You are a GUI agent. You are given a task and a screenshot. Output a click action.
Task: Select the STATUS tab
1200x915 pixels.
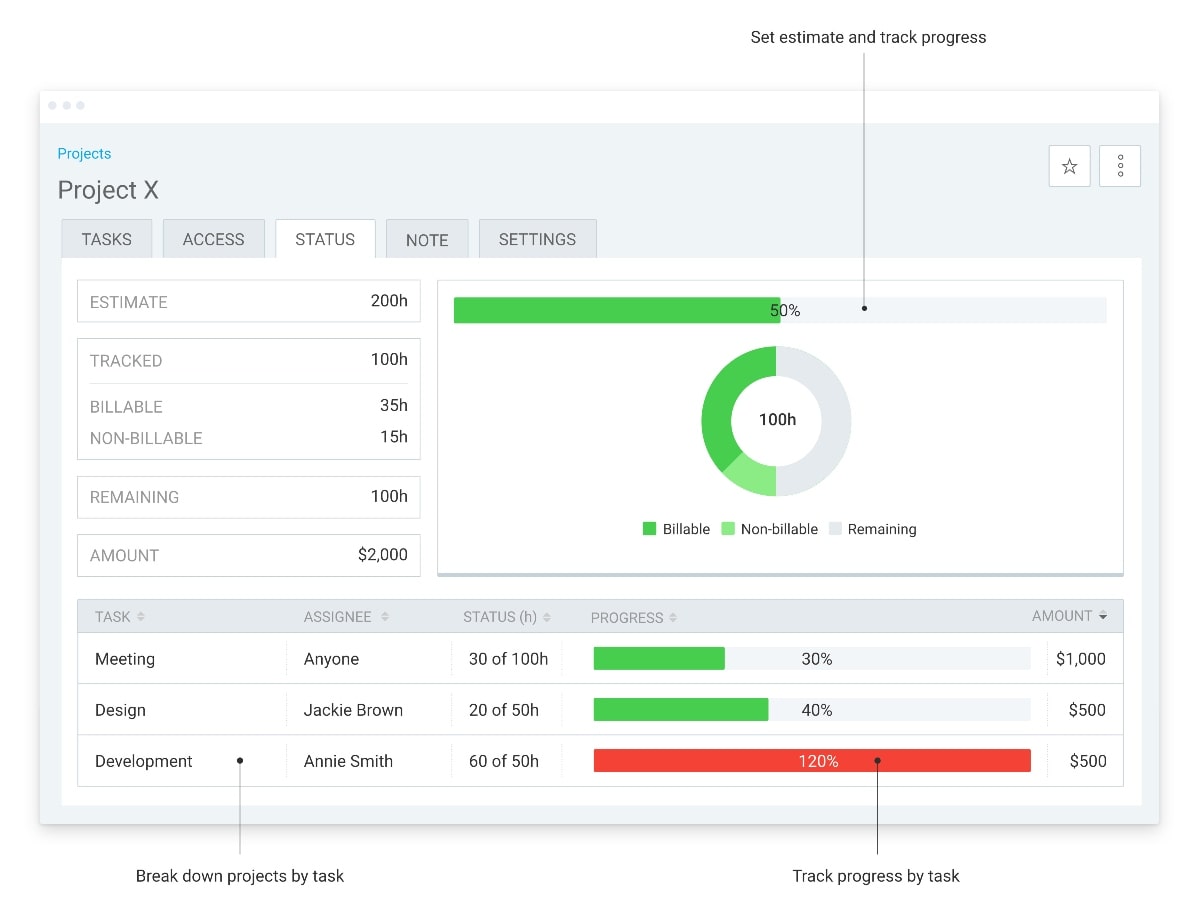[325, 239]
